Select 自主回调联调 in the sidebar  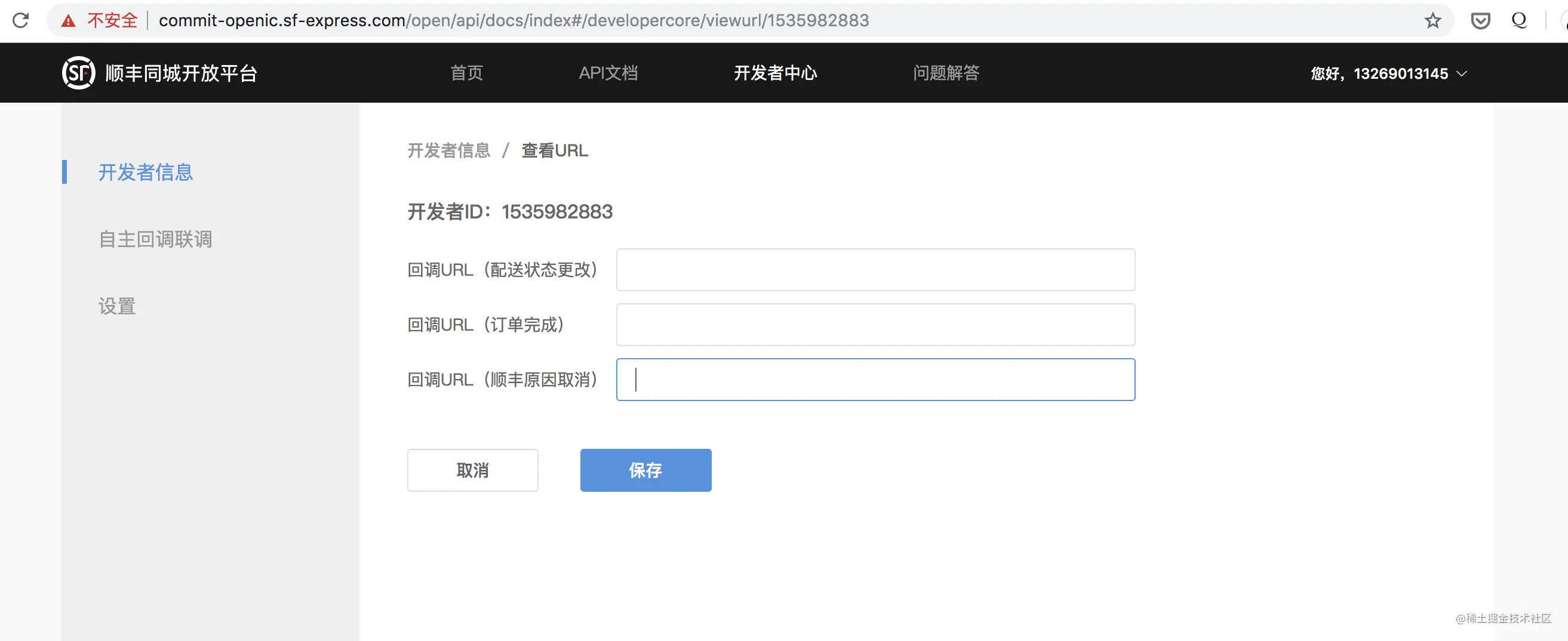(155, 239)
